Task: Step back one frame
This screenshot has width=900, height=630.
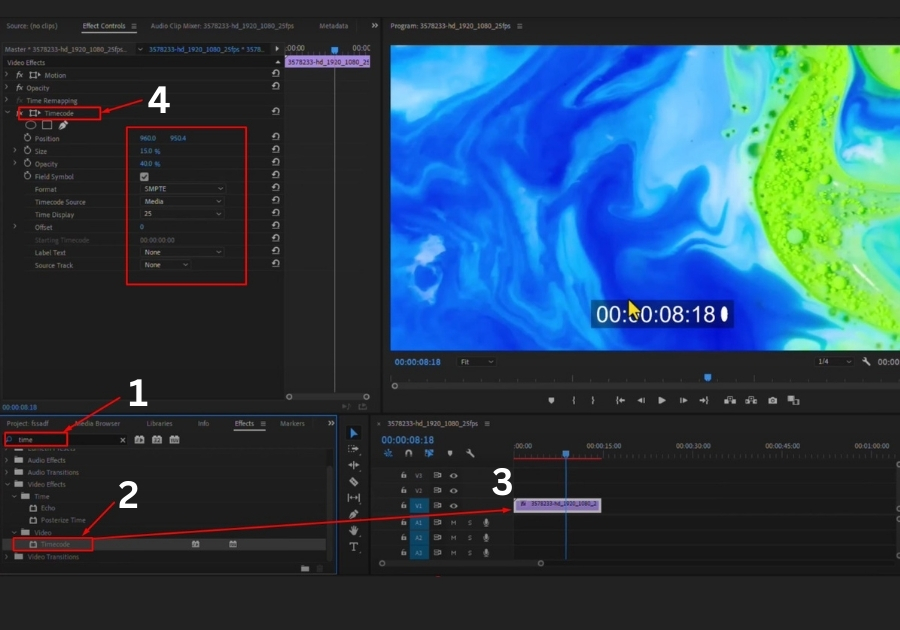Action: [x=641, y=400]
